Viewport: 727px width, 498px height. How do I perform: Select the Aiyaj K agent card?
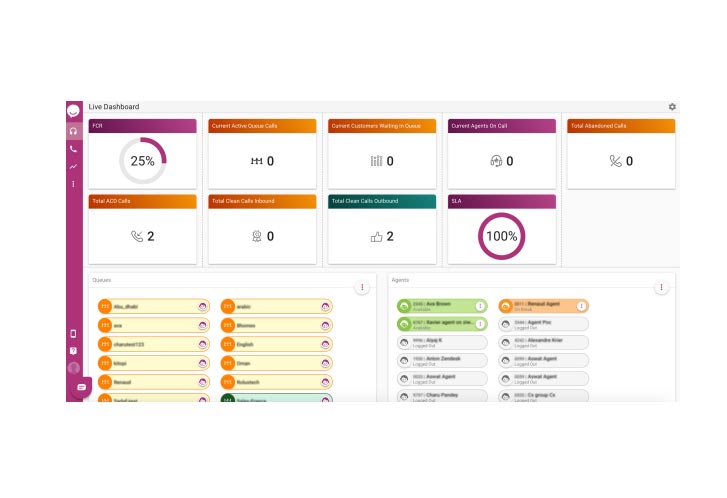pyautogui.click(x=442, y=343)
